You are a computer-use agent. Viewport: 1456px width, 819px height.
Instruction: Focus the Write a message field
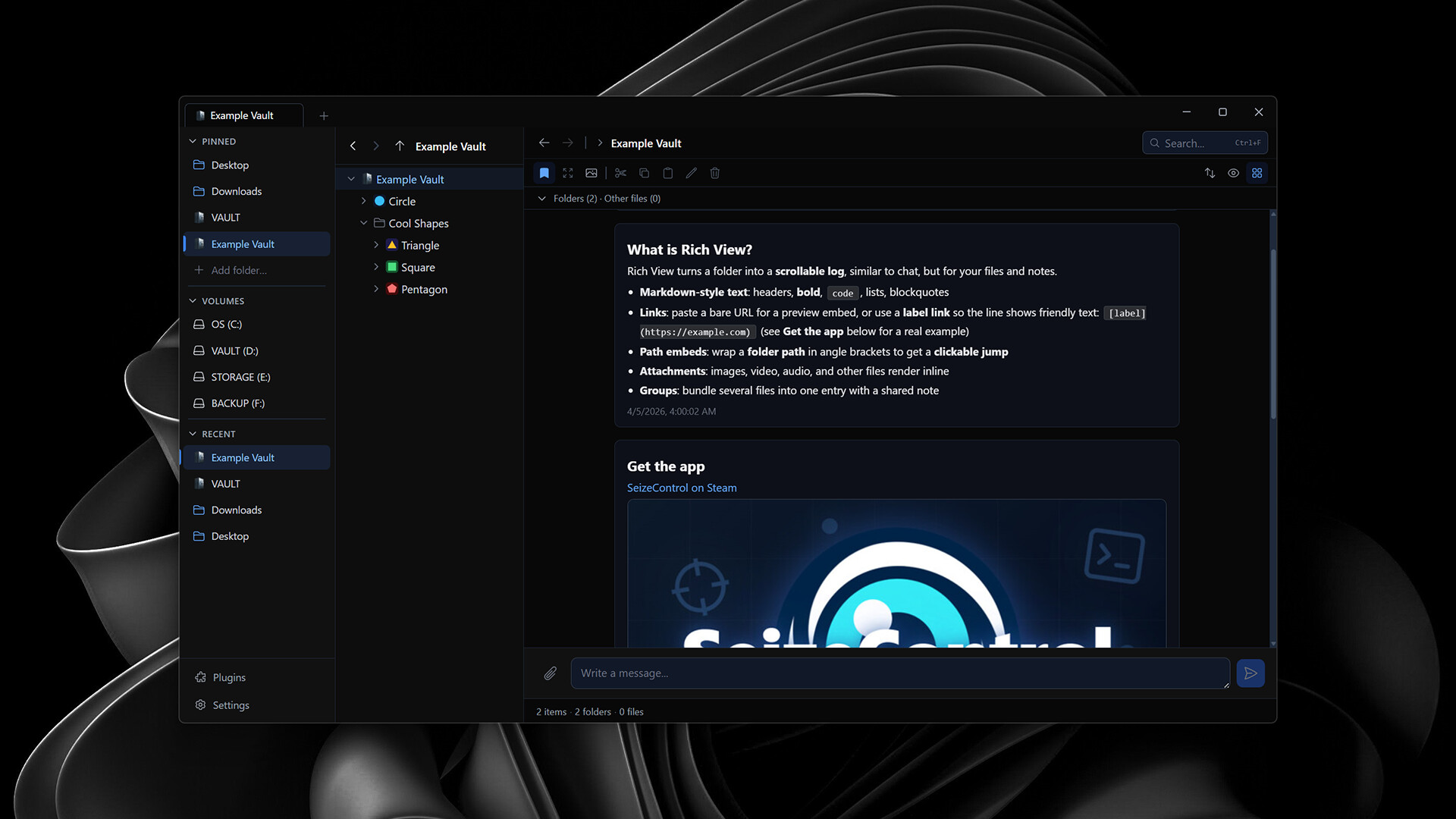(x=899, y=673)
